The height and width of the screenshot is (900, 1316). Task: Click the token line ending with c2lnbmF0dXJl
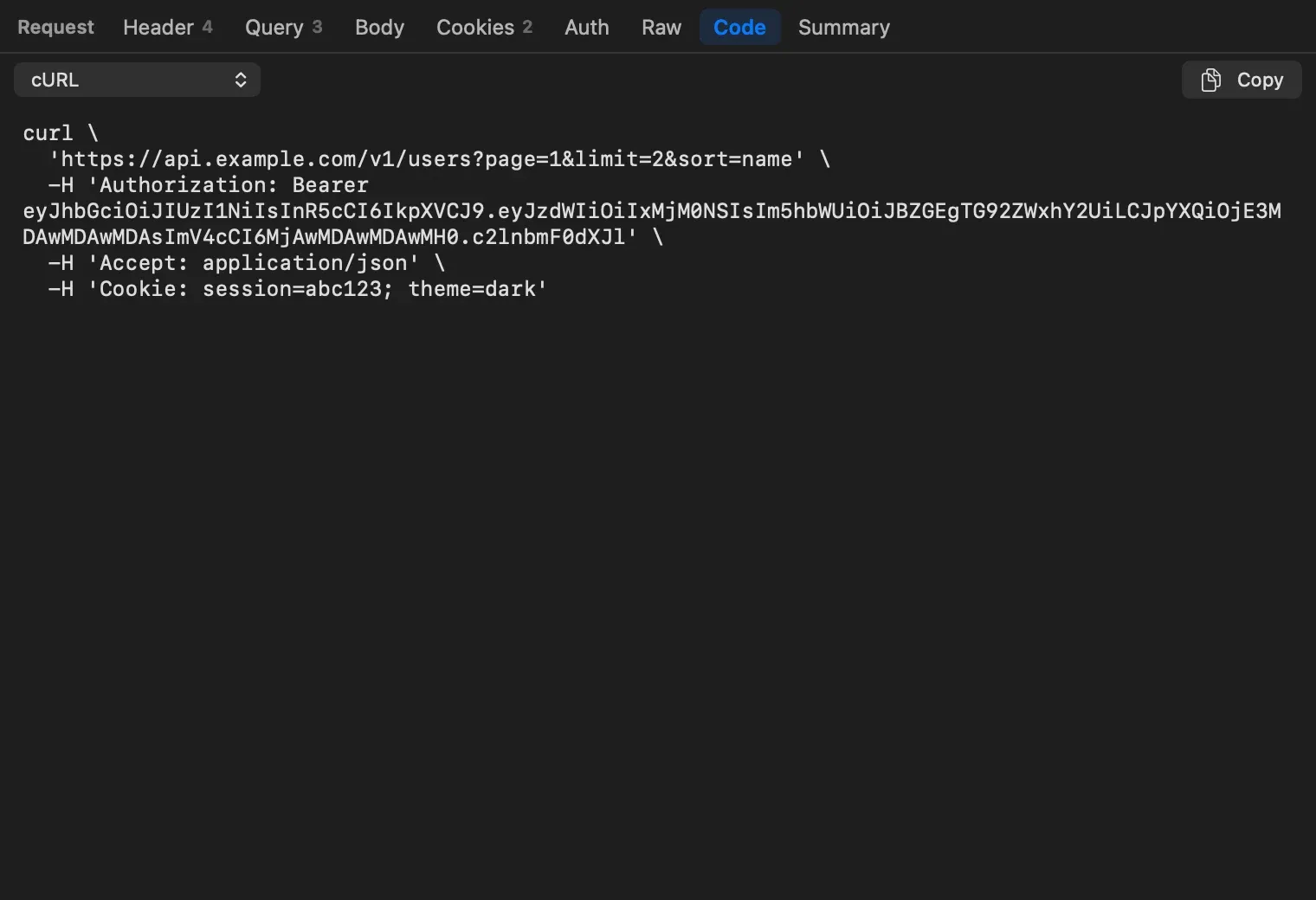343,237
